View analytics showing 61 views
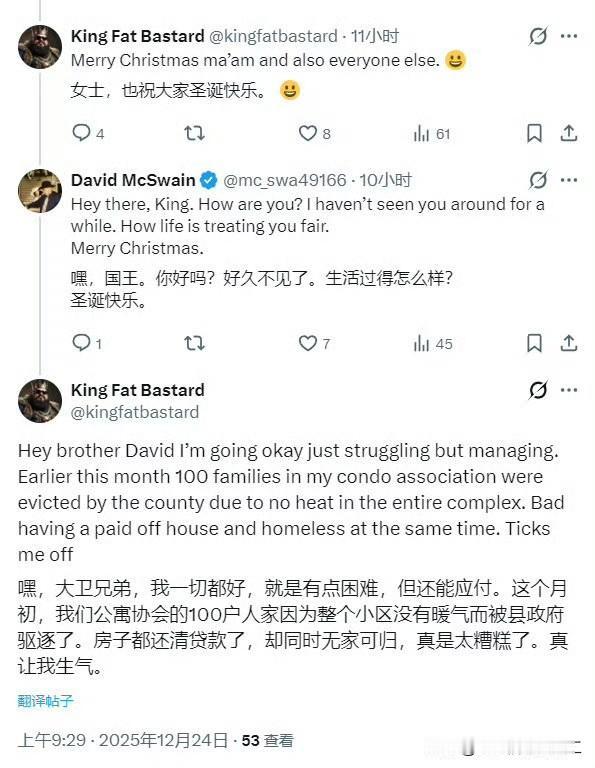The image size is (595, 768). [x=431, y=133]
